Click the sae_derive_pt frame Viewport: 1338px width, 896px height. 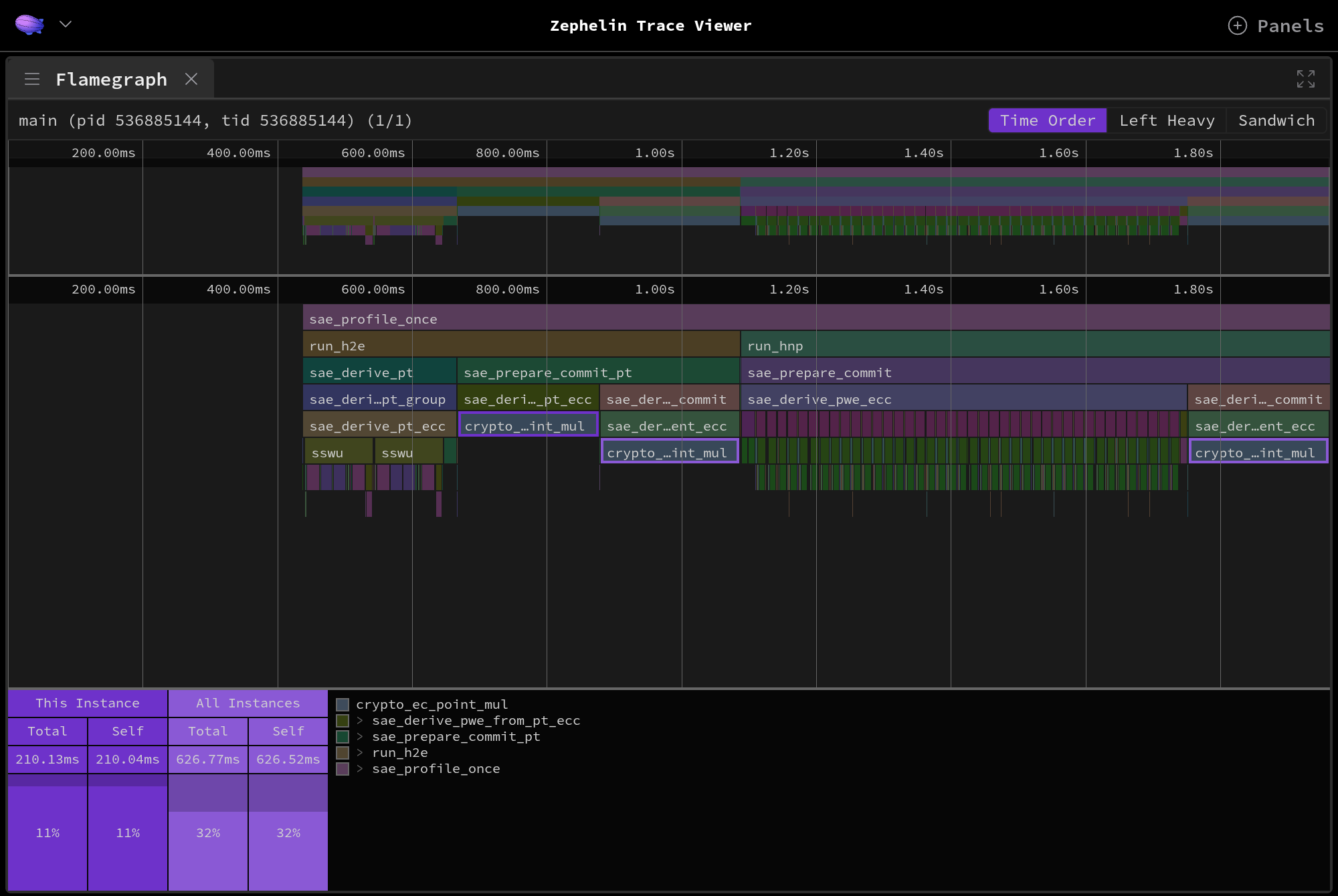[x=379, y=371]
